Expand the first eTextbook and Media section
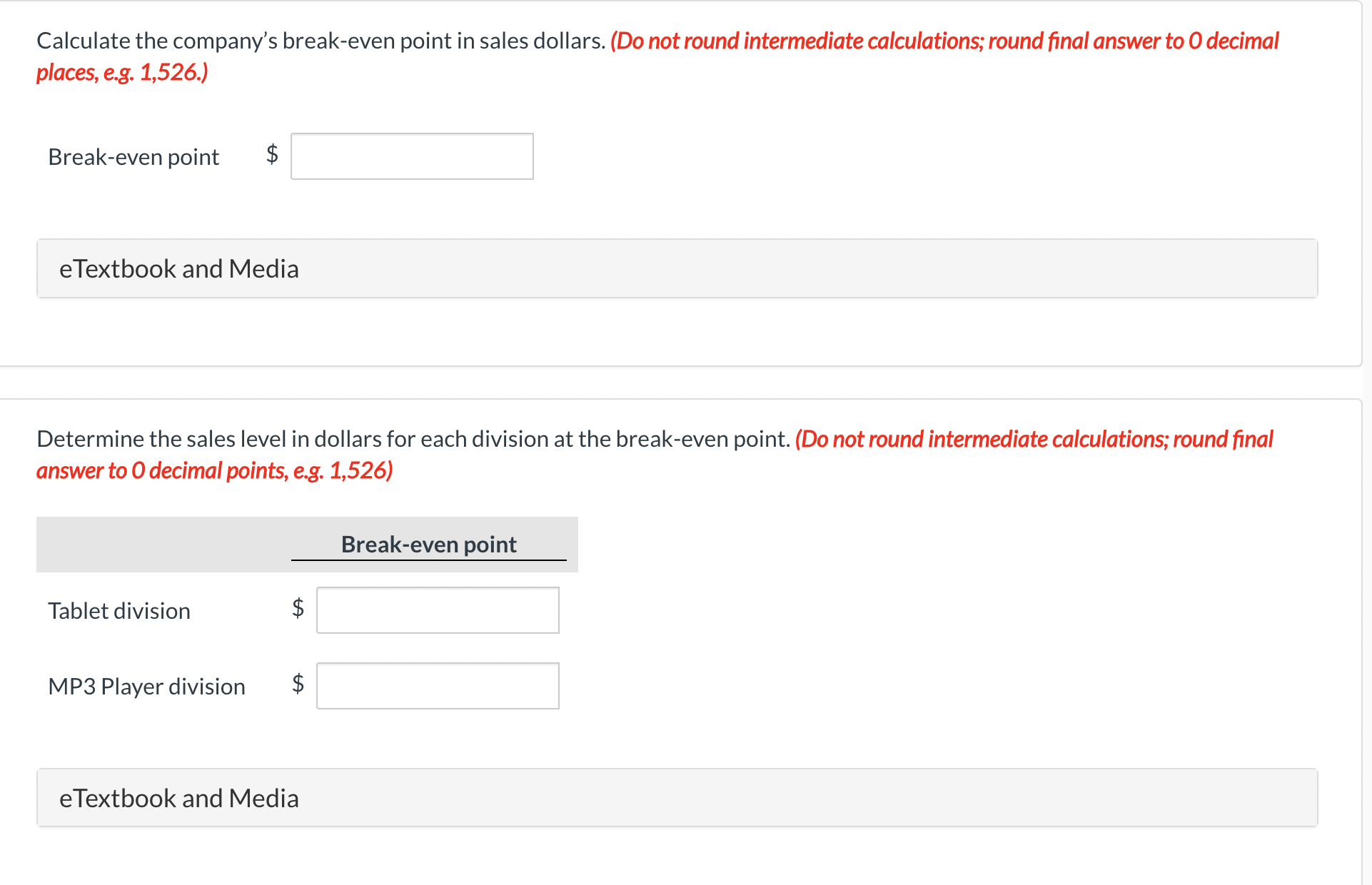Viewport: 1372px width, 885px height. [x=178, y=268]
